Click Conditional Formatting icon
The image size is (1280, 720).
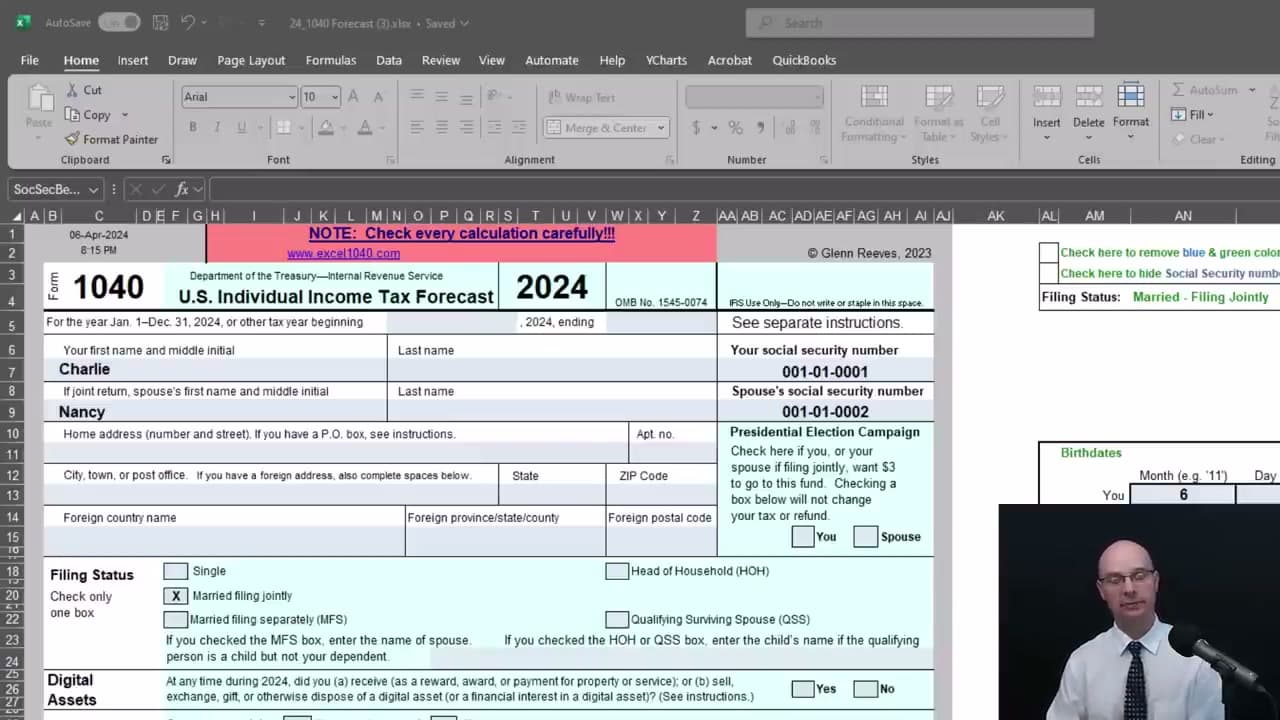tap(874, 96)
